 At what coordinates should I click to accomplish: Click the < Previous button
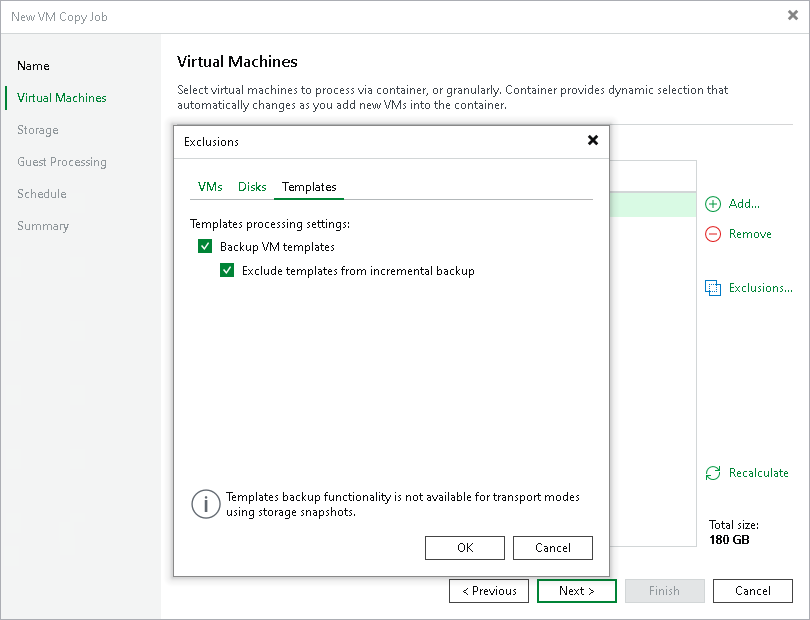tap(489, 591)
